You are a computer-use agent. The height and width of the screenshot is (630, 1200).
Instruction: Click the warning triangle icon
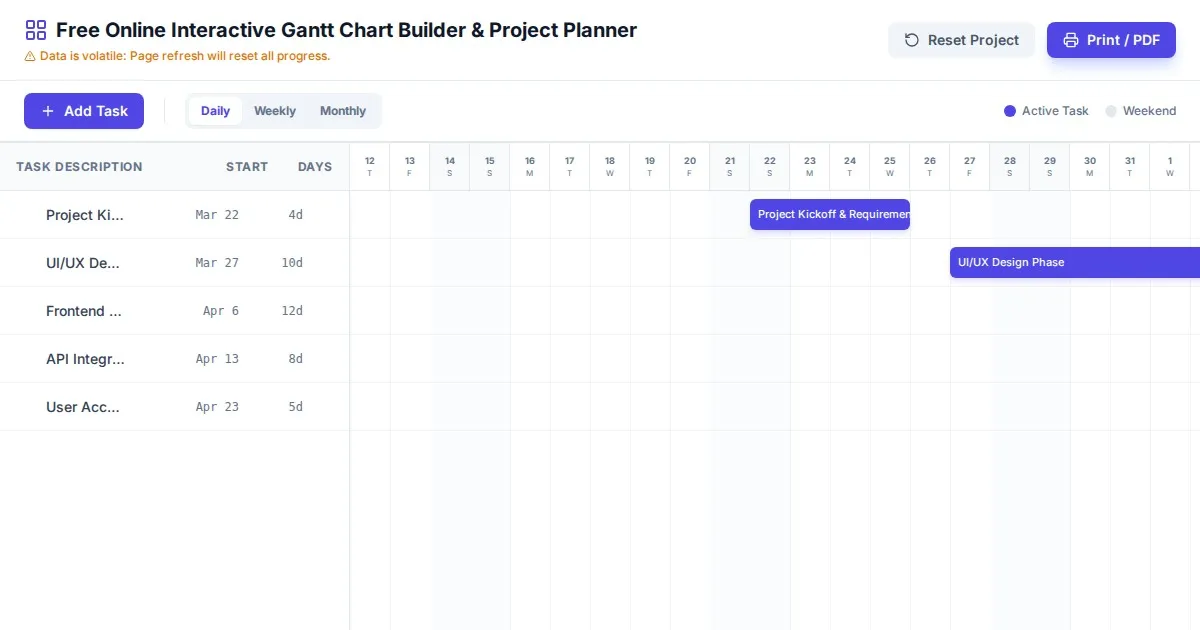point(30,56)
